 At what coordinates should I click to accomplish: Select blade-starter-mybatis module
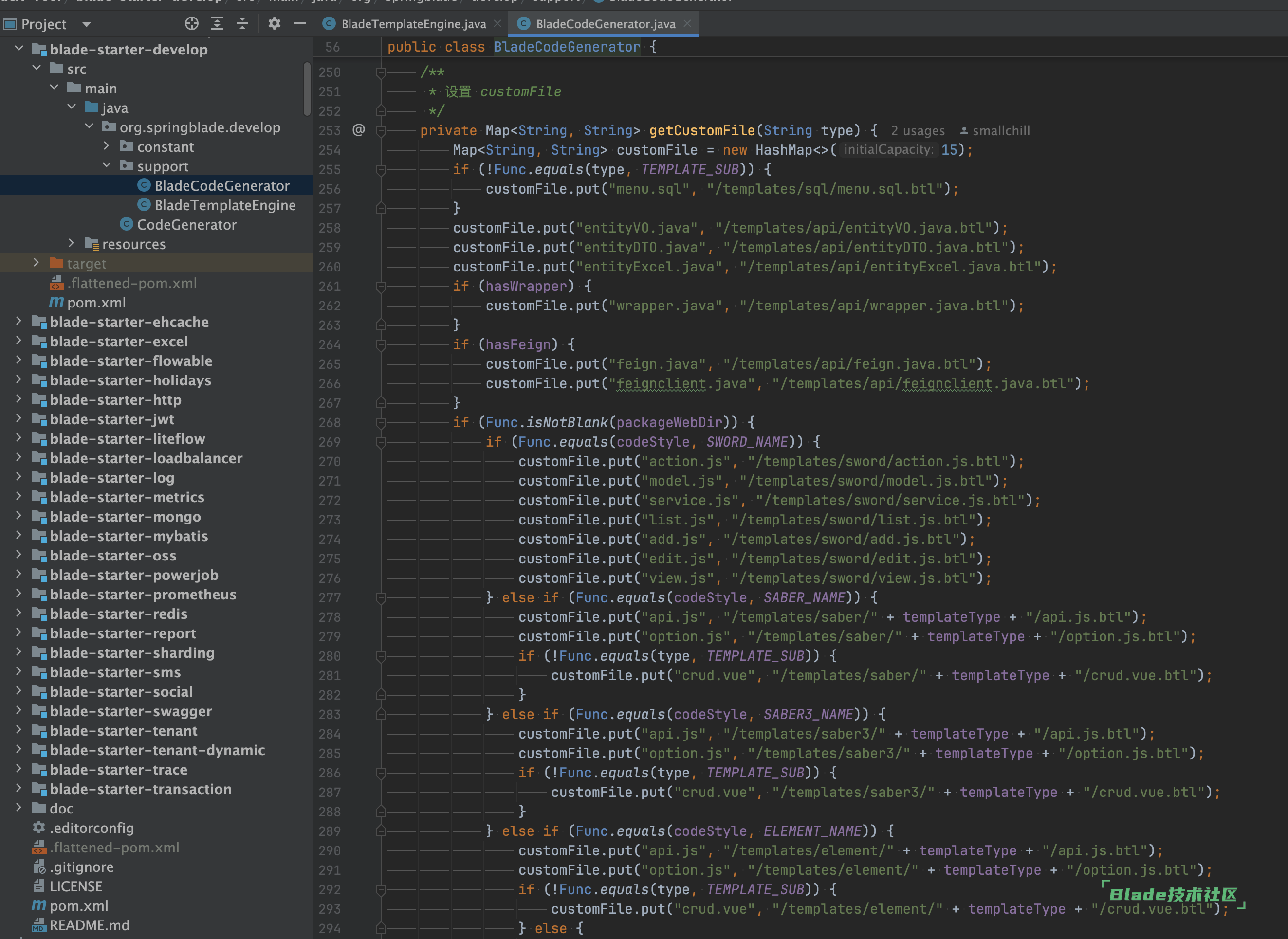[x=129, y=536]
